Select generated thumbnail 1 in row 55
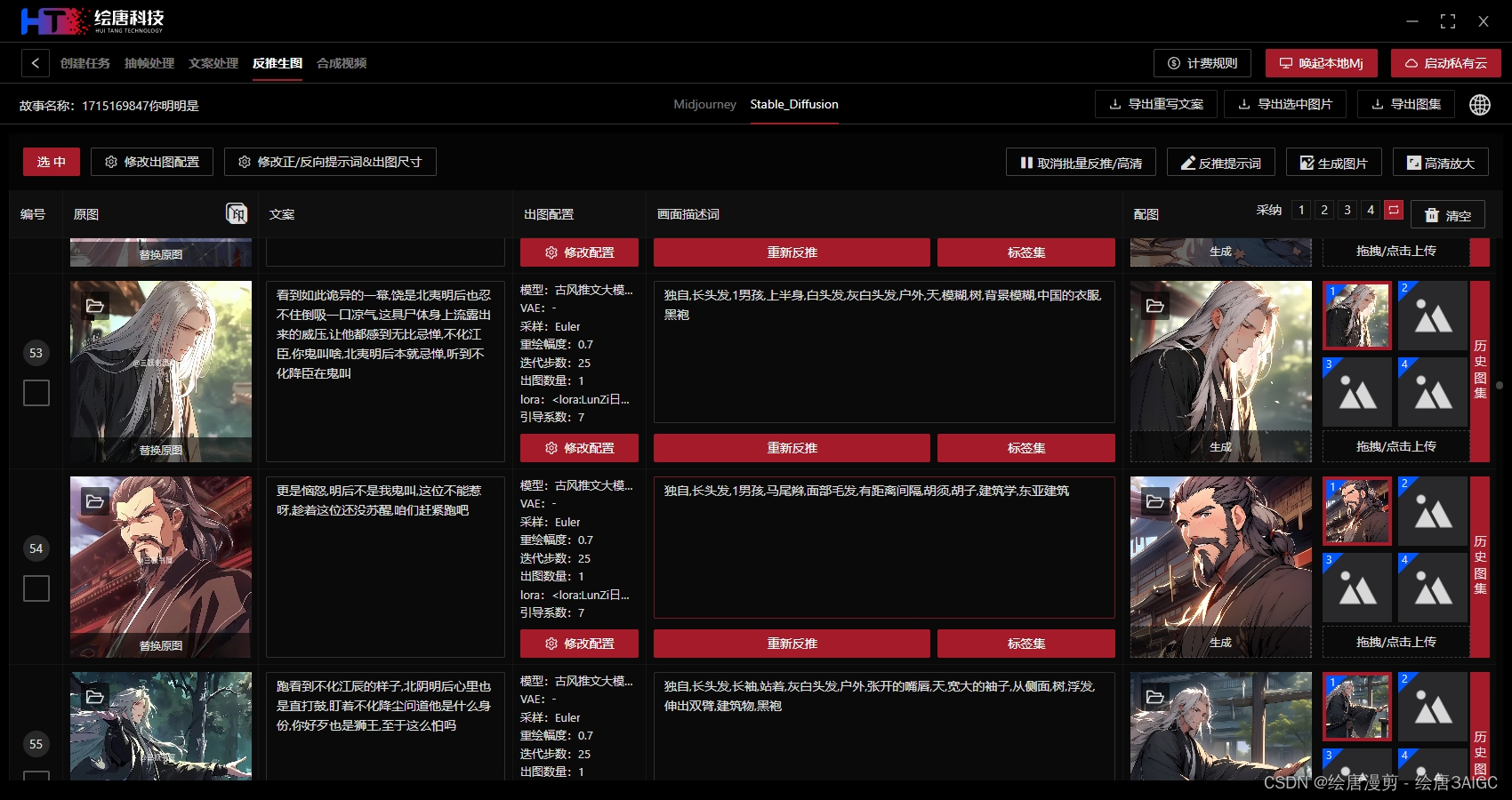 [x=1357, y=707]
